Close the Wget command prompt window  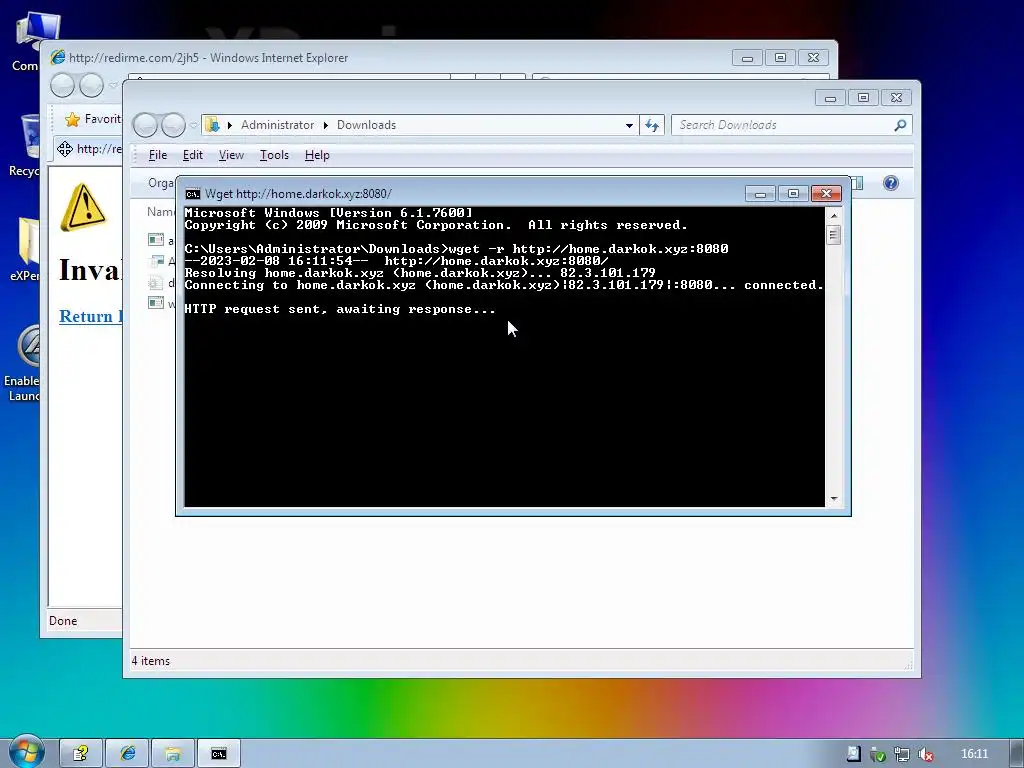coord(826,194)
